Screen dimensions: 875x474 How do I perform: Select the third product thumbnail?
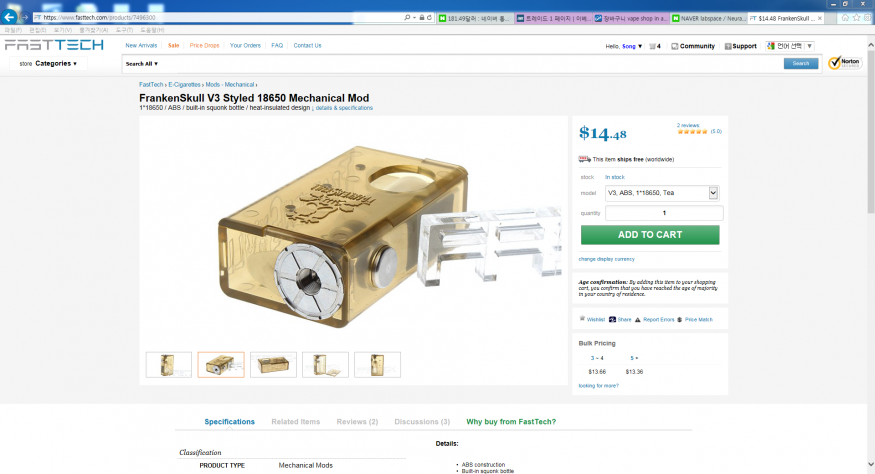tap(273, 365)
